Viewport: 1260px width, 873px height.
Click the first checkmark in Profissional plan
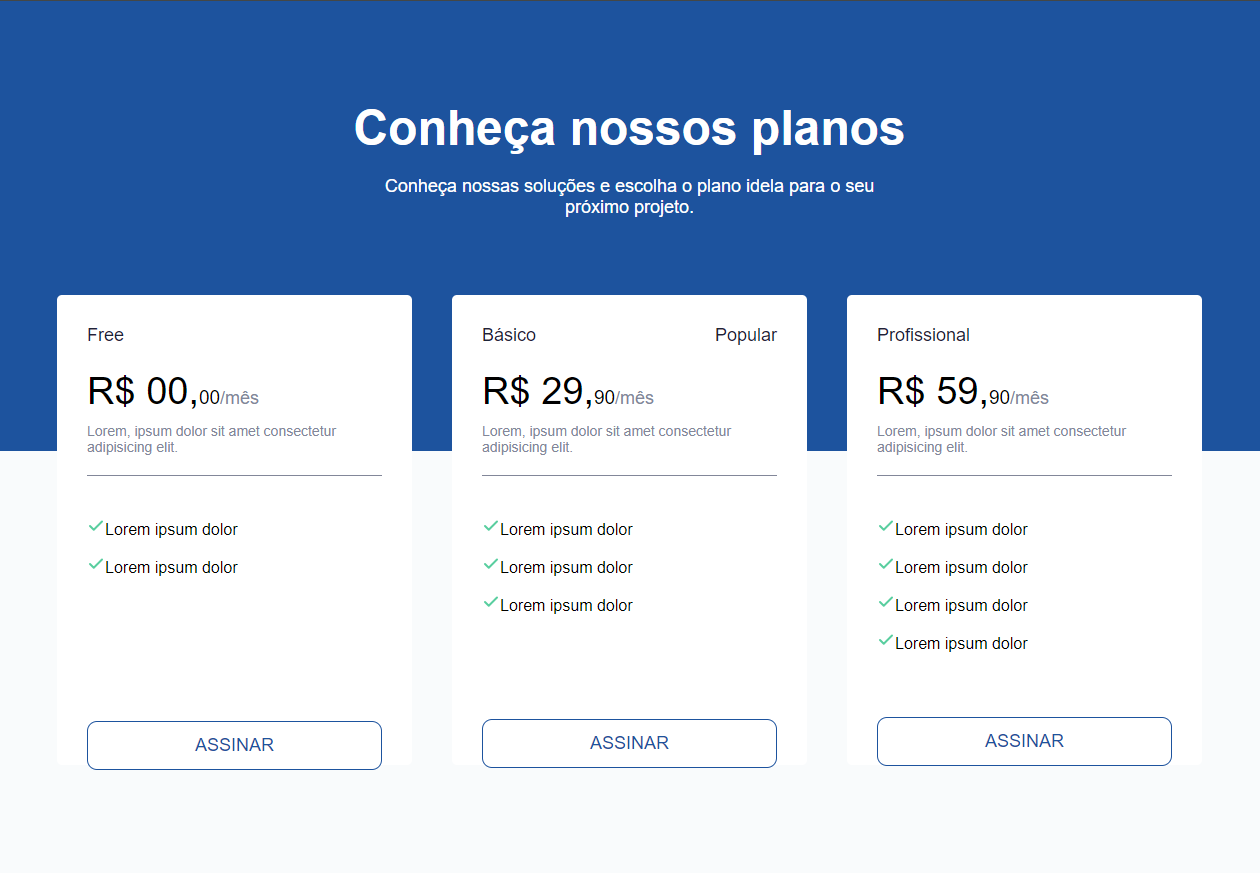[885, 525]
